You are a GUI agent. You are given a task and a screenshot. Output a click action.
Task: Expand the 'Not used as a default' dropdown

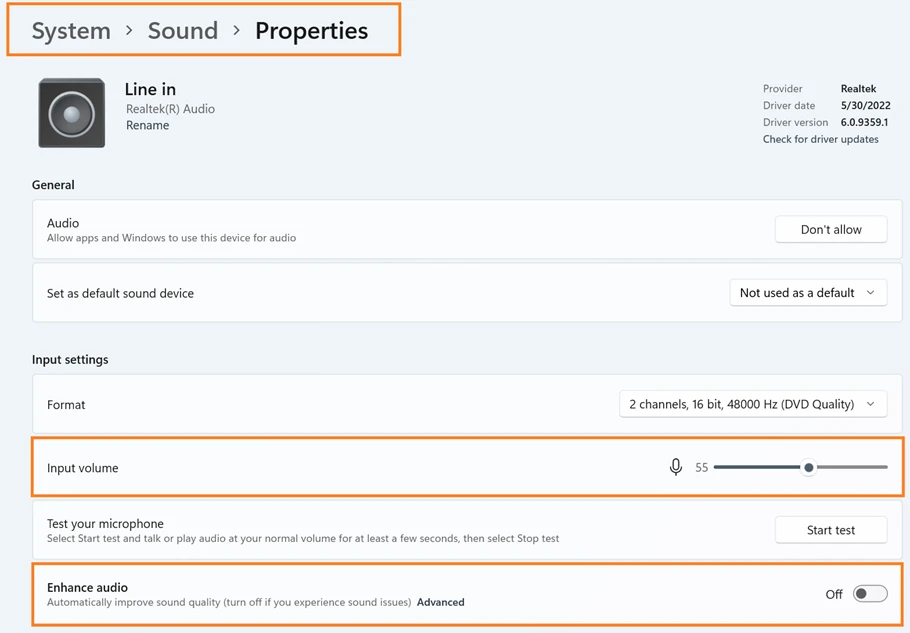click(x=807, y=293)
